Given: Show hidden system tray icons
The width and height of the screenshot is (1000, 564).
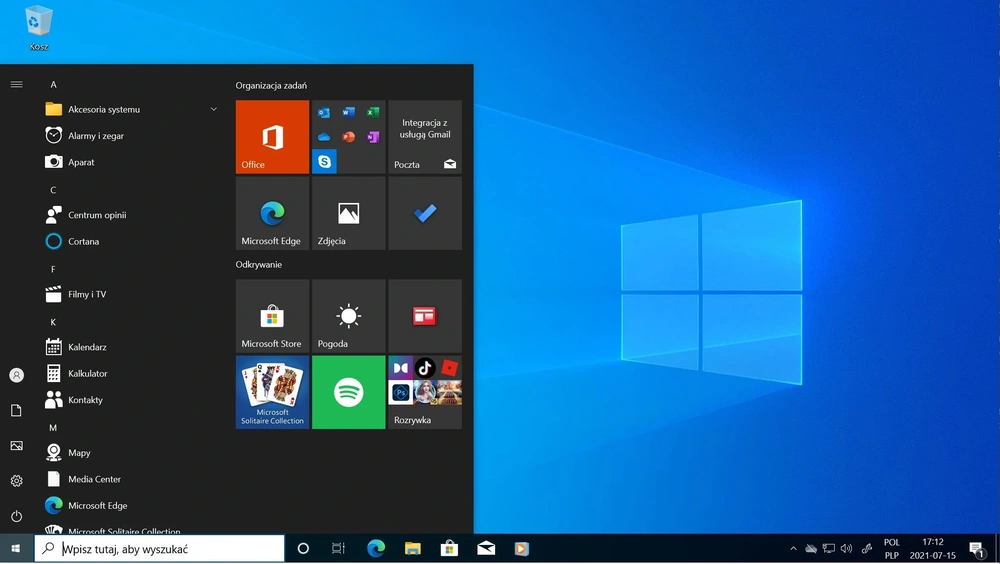Looking at the screenshot, I should tap(793, 549).
